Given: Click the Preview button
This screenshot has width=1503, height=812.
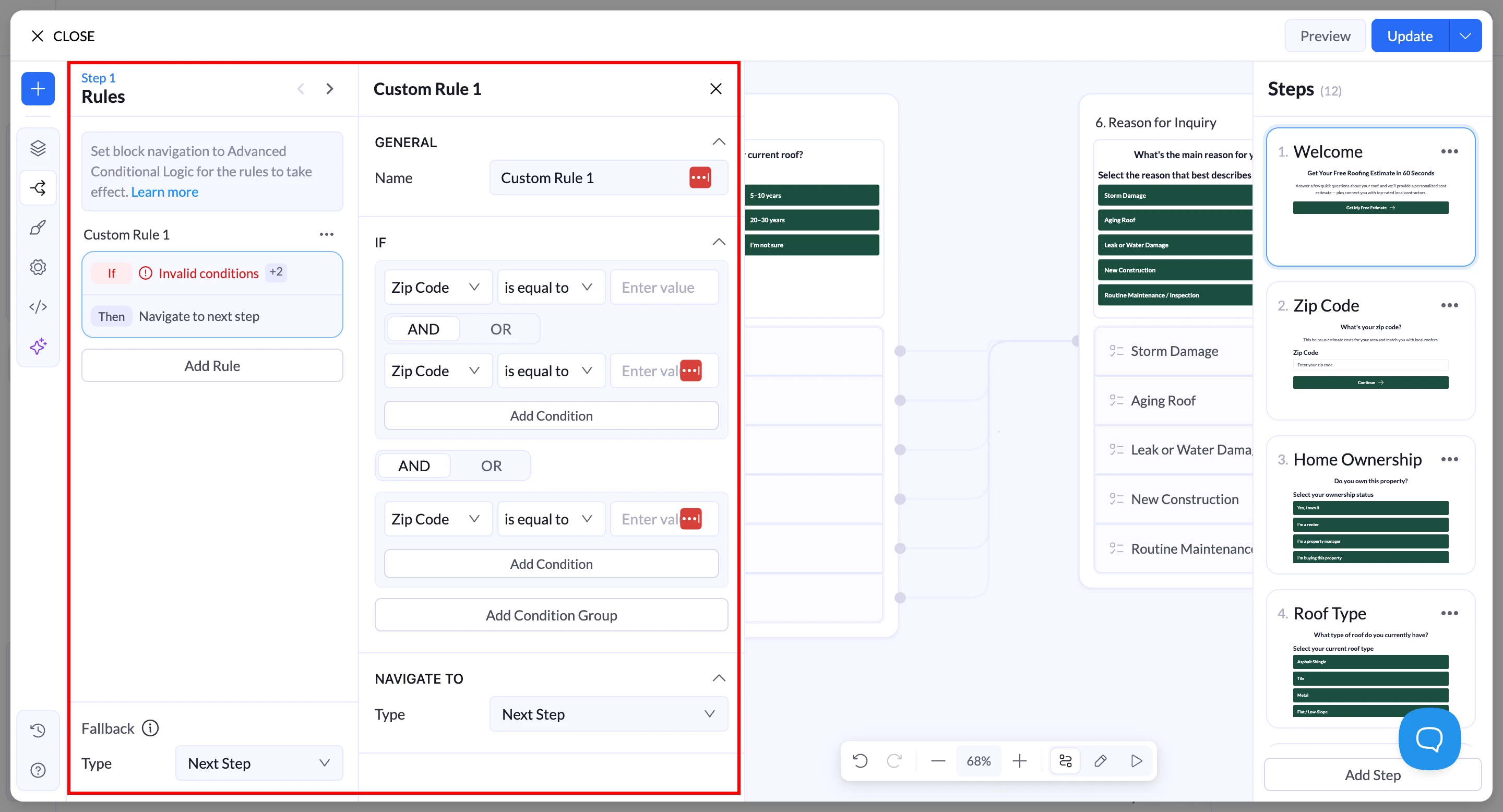Looking at the screenshot, I should 1325,35.
